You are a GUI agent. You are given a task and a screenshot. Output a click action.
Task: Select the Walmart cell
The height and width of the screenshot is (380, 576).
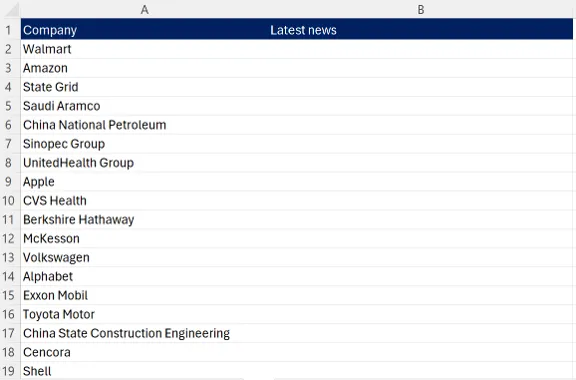145,49
